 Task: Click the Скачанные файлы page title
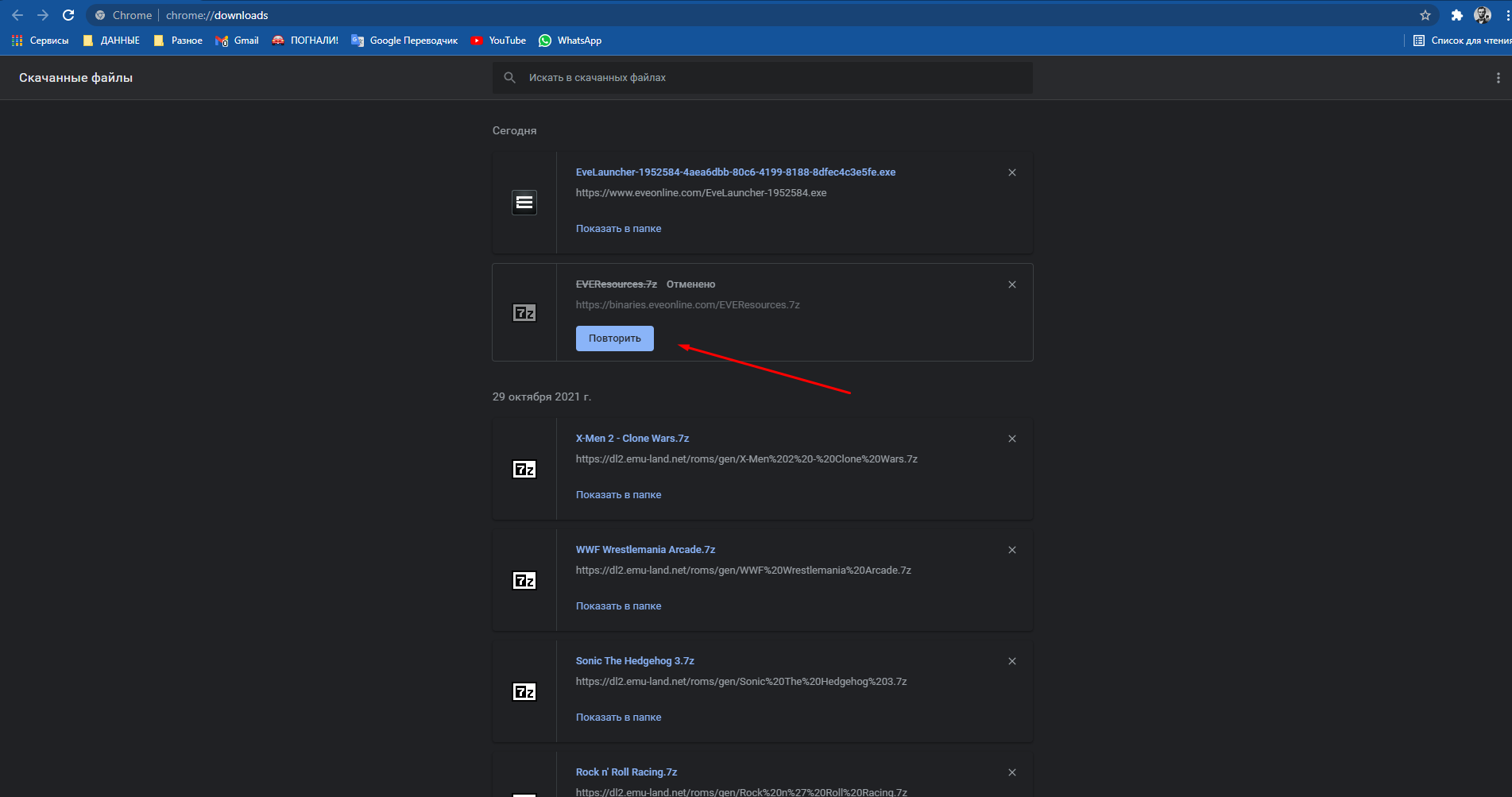pyautogui.click(x=75, y=78)
